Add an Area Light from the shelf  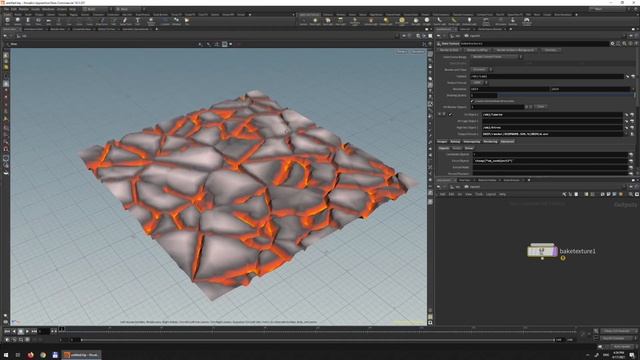[340, 21]
